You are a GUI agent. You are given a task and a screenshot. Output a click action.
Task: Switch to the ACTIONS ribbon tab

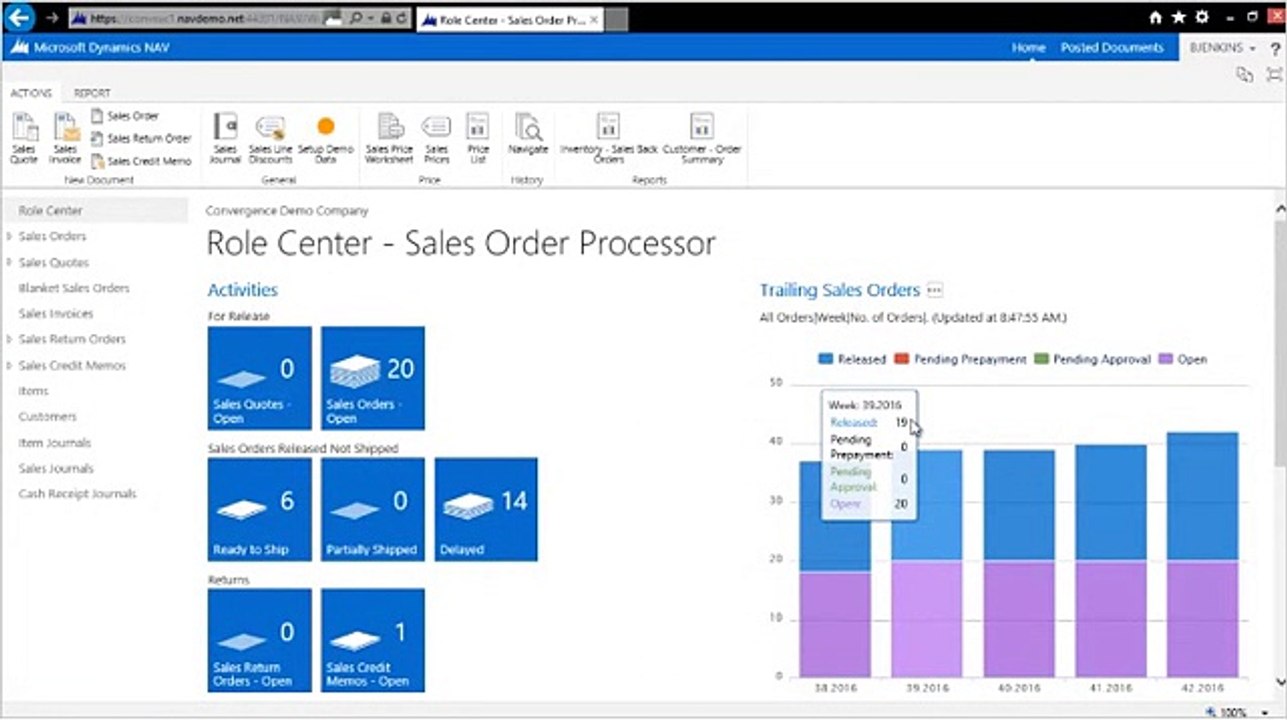(x=31, y=93)
